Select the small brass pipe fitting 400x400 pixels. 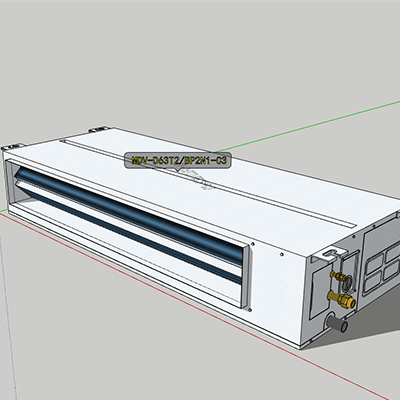pyautogui.click(x=337, y=275)
